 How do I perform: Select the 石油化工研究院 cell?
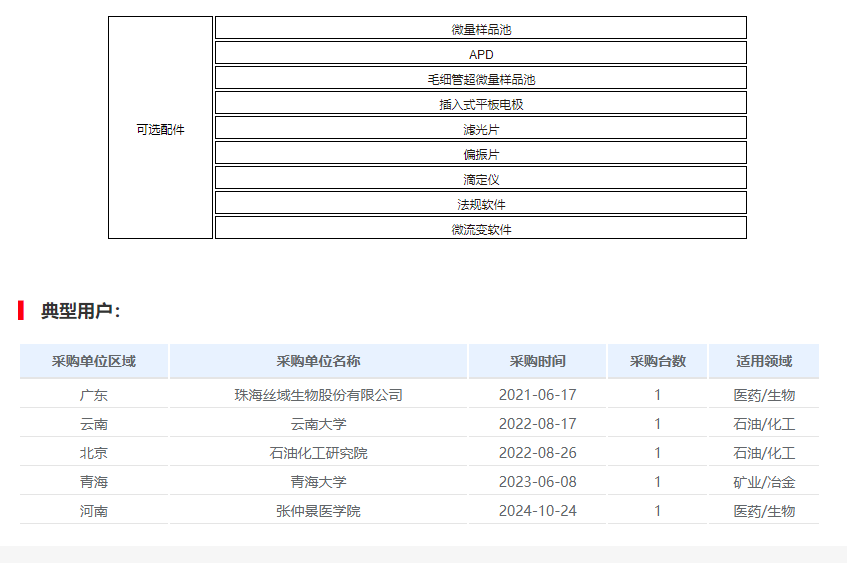pos(318,453)
